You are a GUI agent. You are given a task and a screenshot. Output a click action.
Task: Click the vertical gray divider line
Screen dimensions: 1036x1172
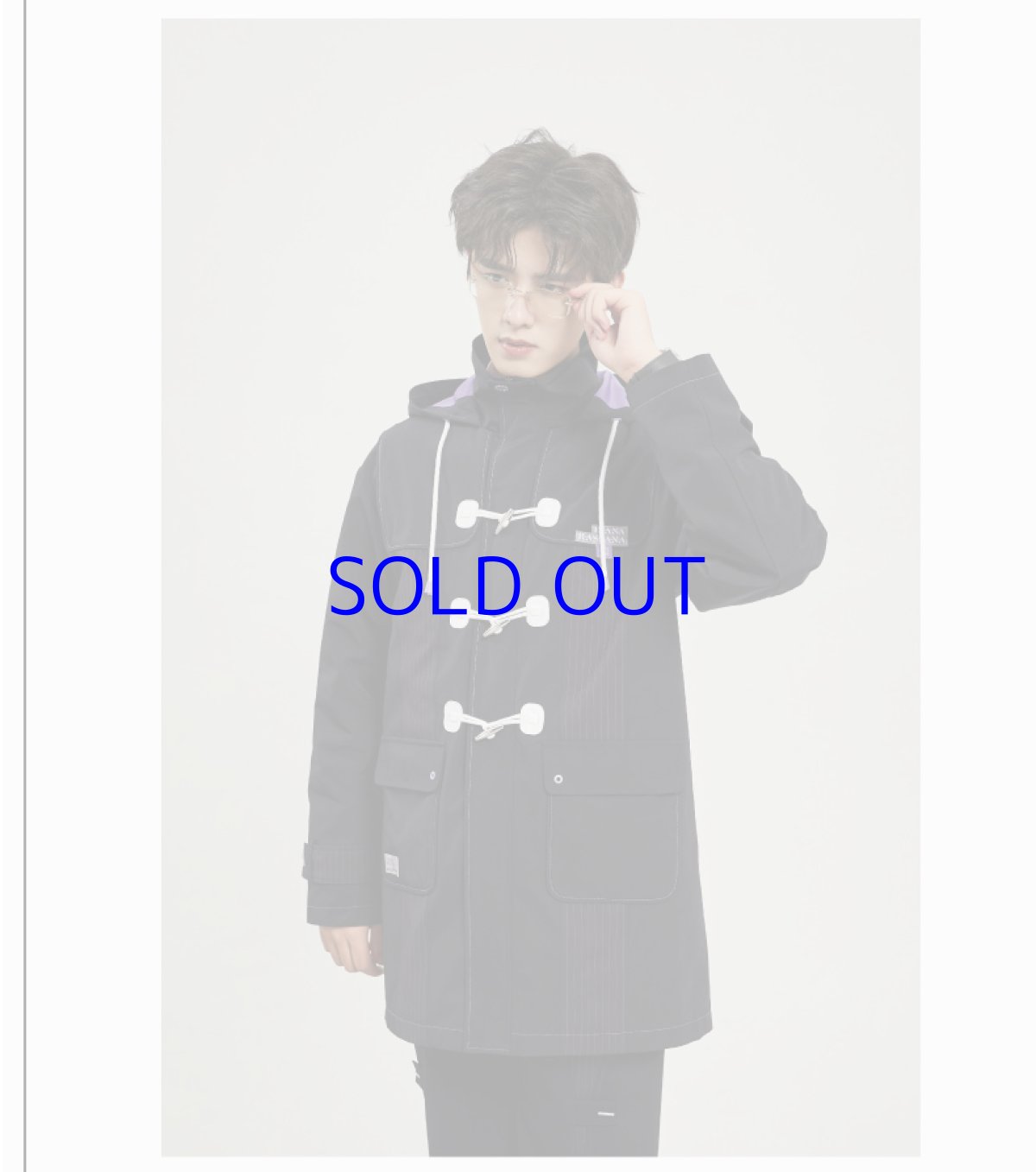pyautogui.click(x=24, y=586)
